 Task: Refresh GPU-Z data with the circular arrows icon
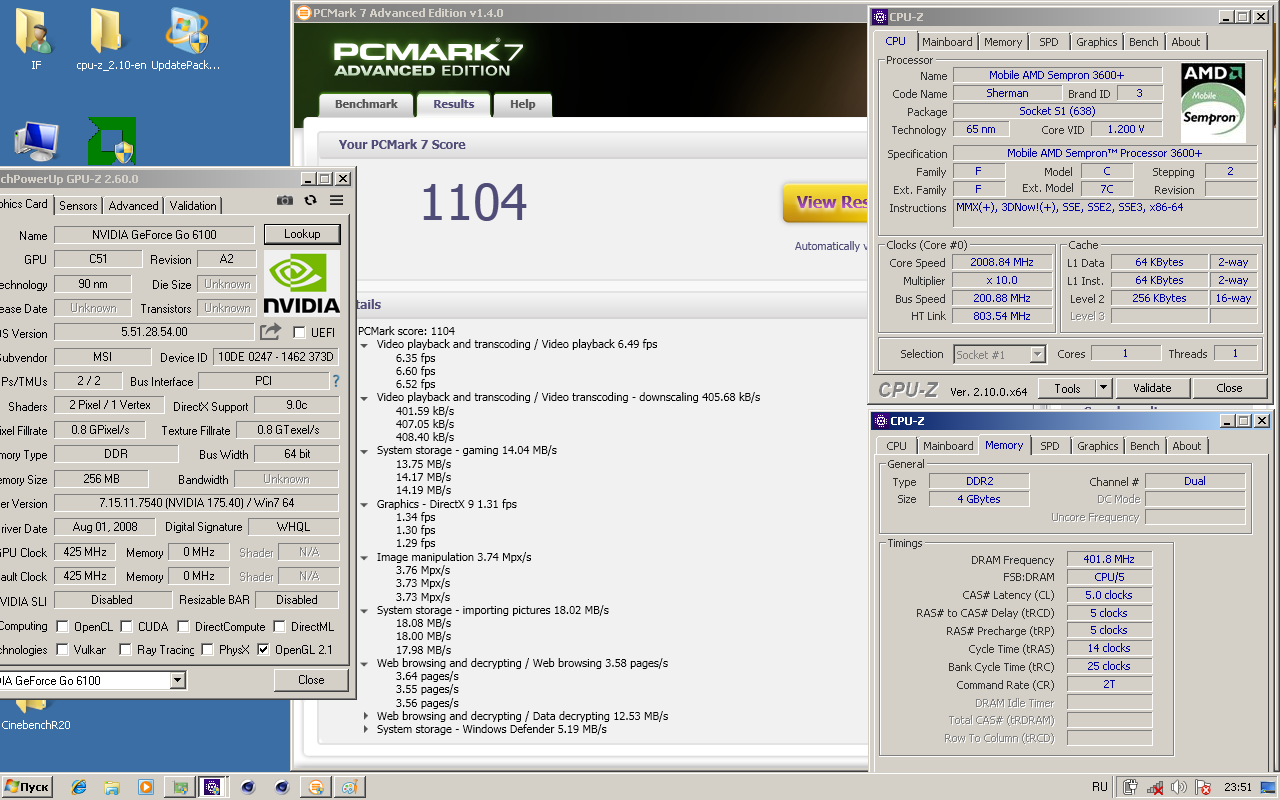tap(310, 200)
